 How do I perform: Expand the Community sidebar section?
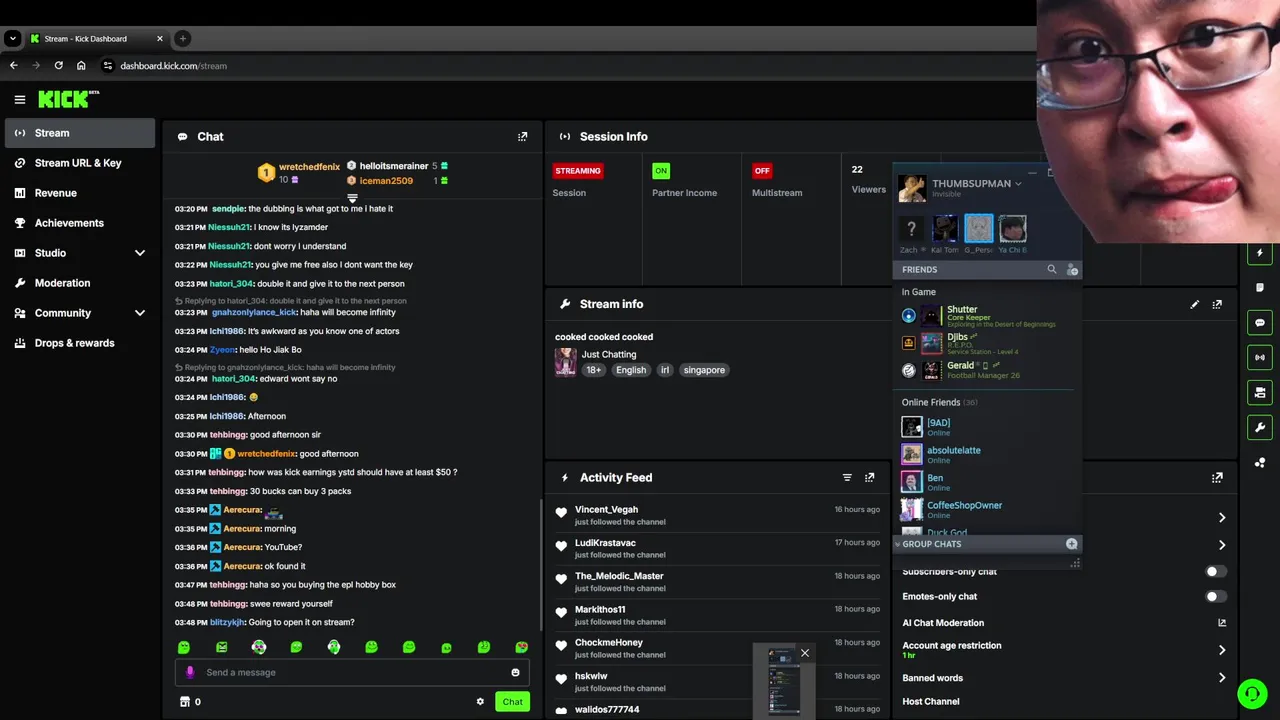139,313
